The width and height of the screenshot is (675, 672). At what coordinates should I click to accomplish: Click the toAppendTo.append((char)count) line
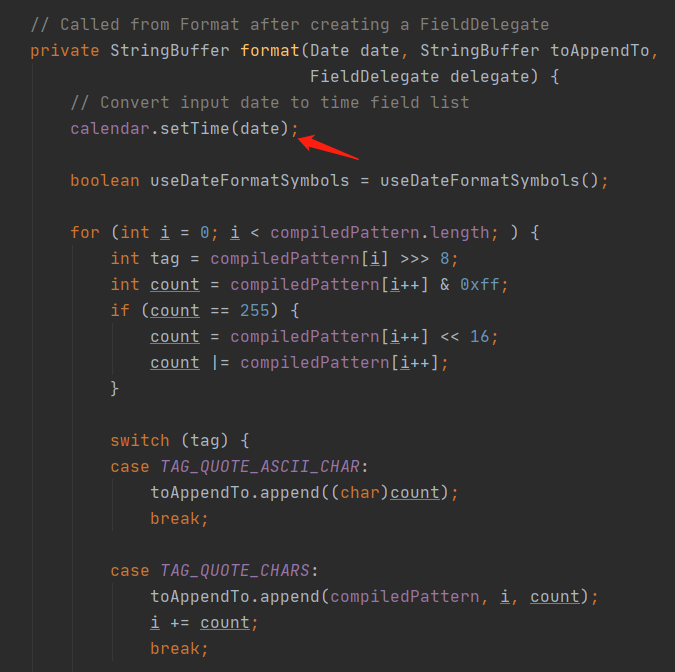pyautogui.click(x=304, y=493)
